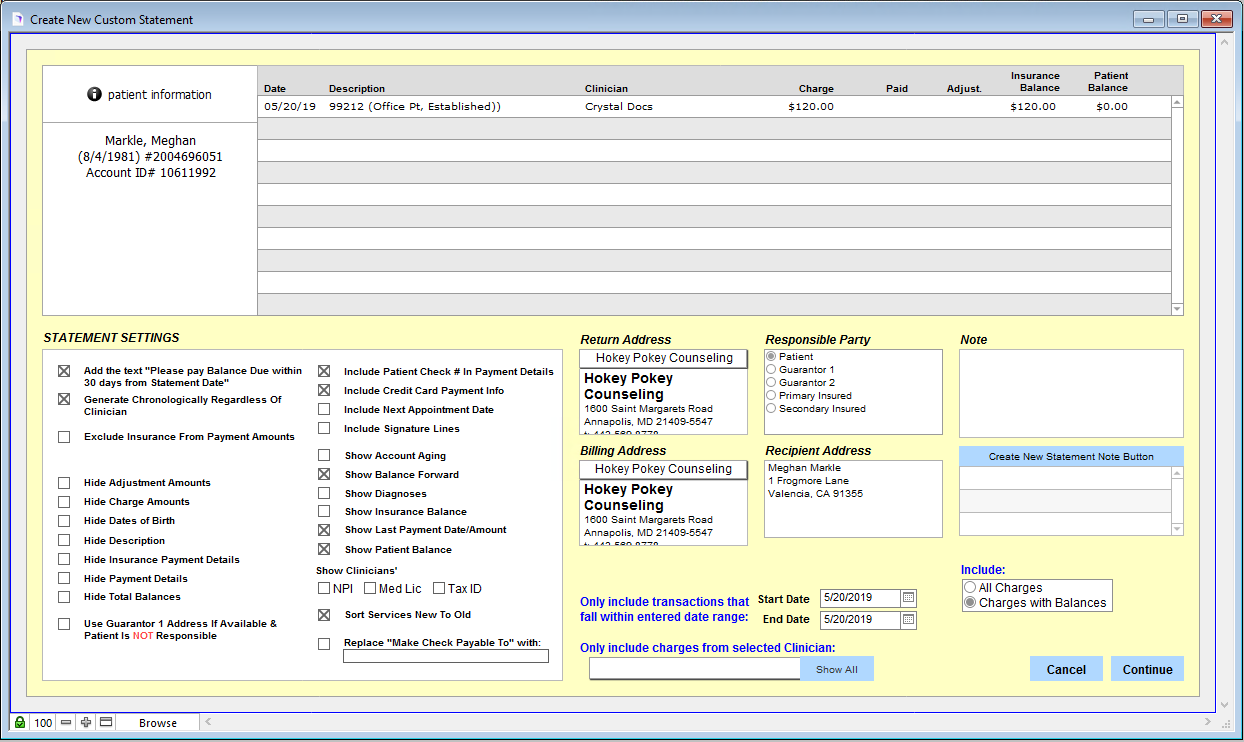The width and height of the screenshot is (1244, 742).
Task: Open the Return Address Hokey Pokey Counseling dropdown
Action: pos(663,358)
